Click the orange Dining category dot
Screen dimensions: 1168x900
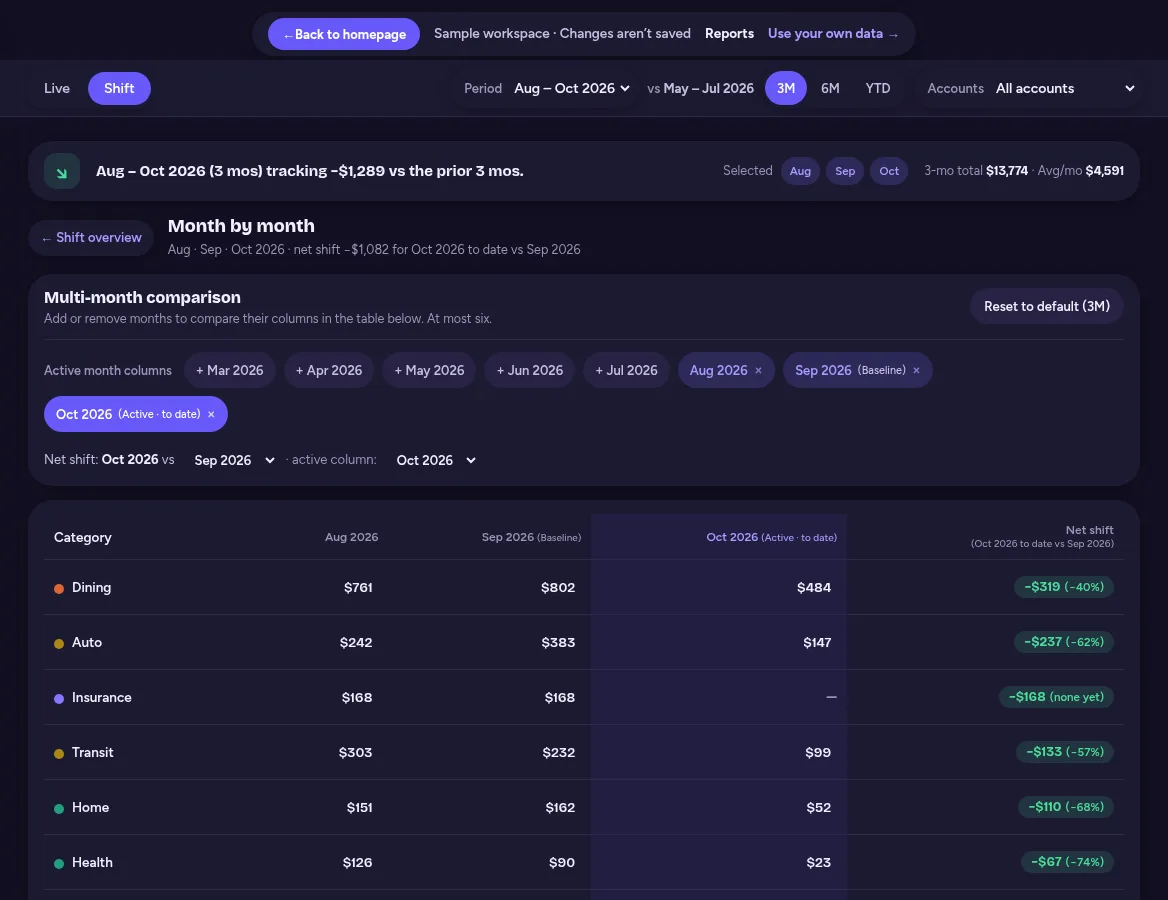coord(59,589)
